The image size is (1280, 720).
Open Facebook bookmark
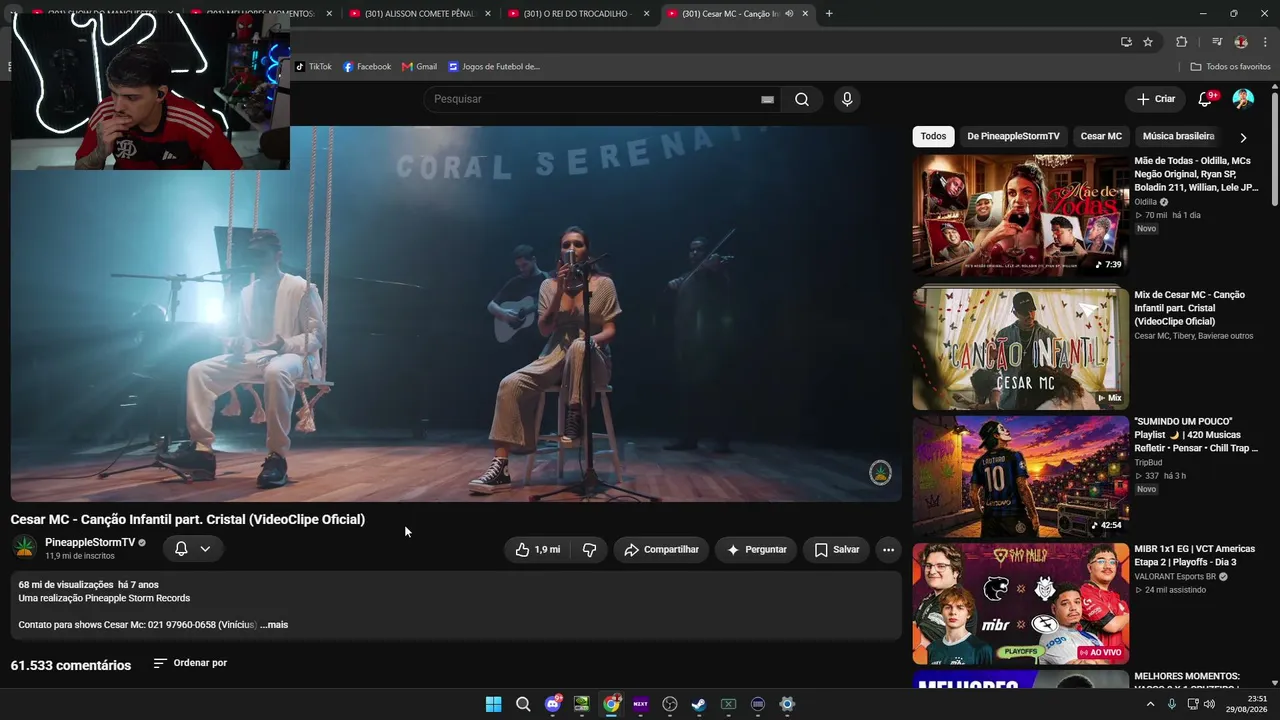(367, 67)
